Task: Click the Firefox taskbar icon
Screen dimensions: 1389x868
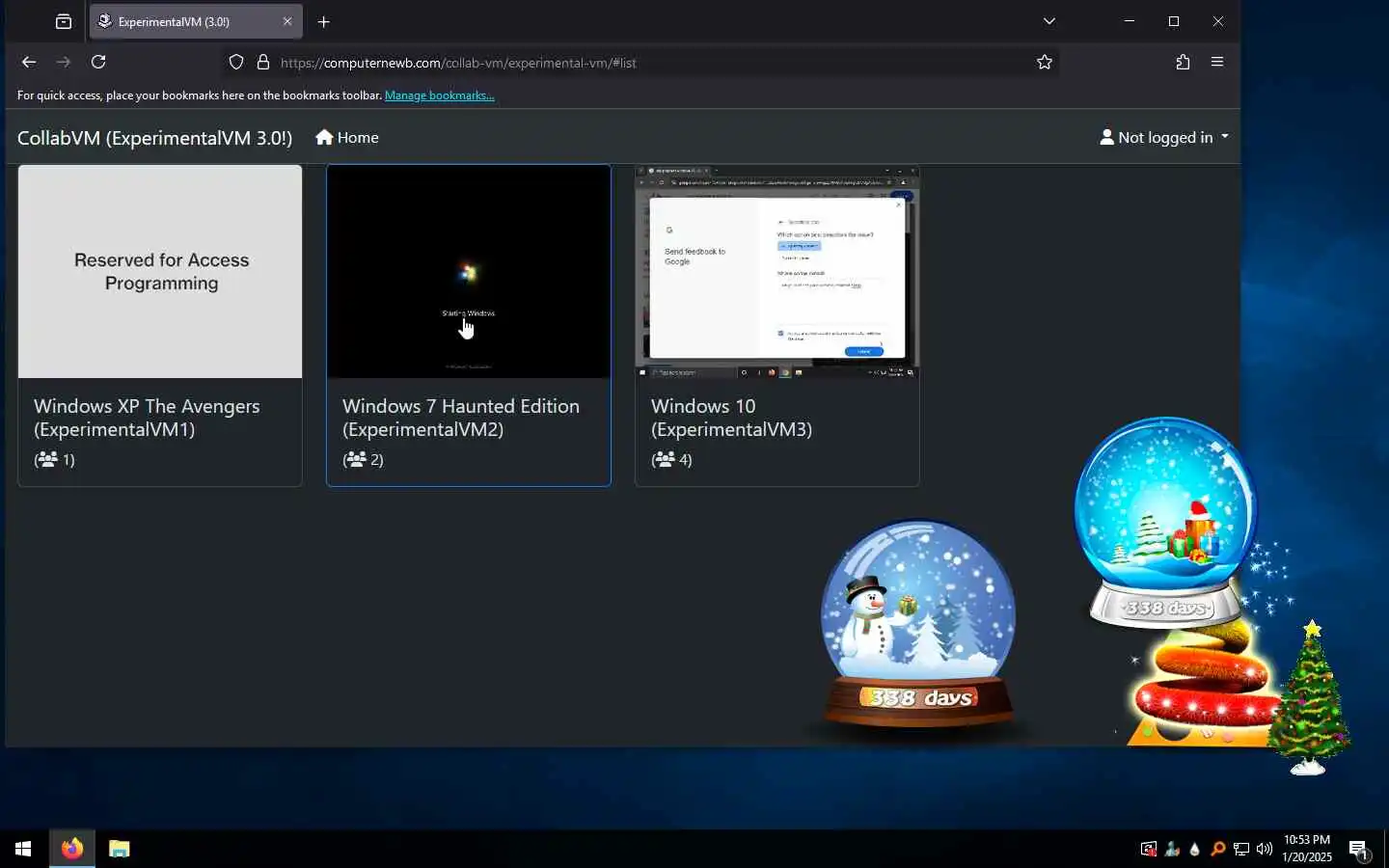Action: 72,849
